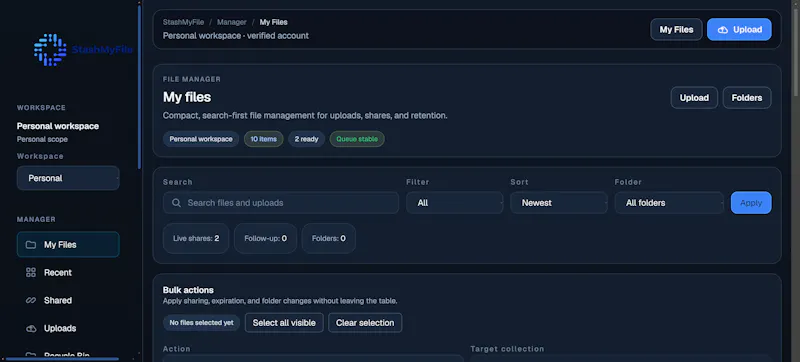The width and height of the screenshot is (800, 362).
Task: Click the blue Apply button
Action: 751,203
